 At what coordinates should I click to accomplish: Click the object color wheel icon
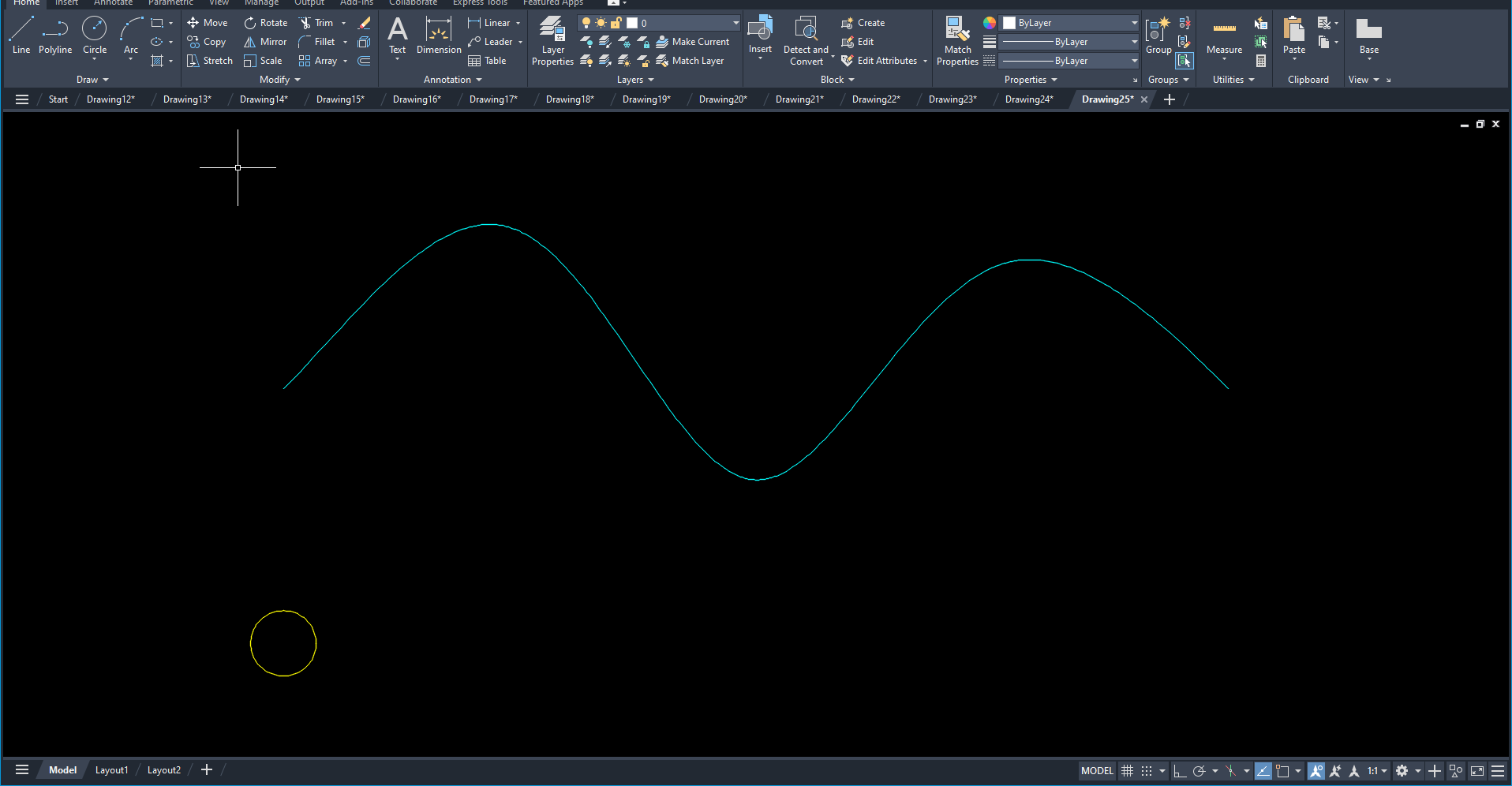click(x=990, y=23)
